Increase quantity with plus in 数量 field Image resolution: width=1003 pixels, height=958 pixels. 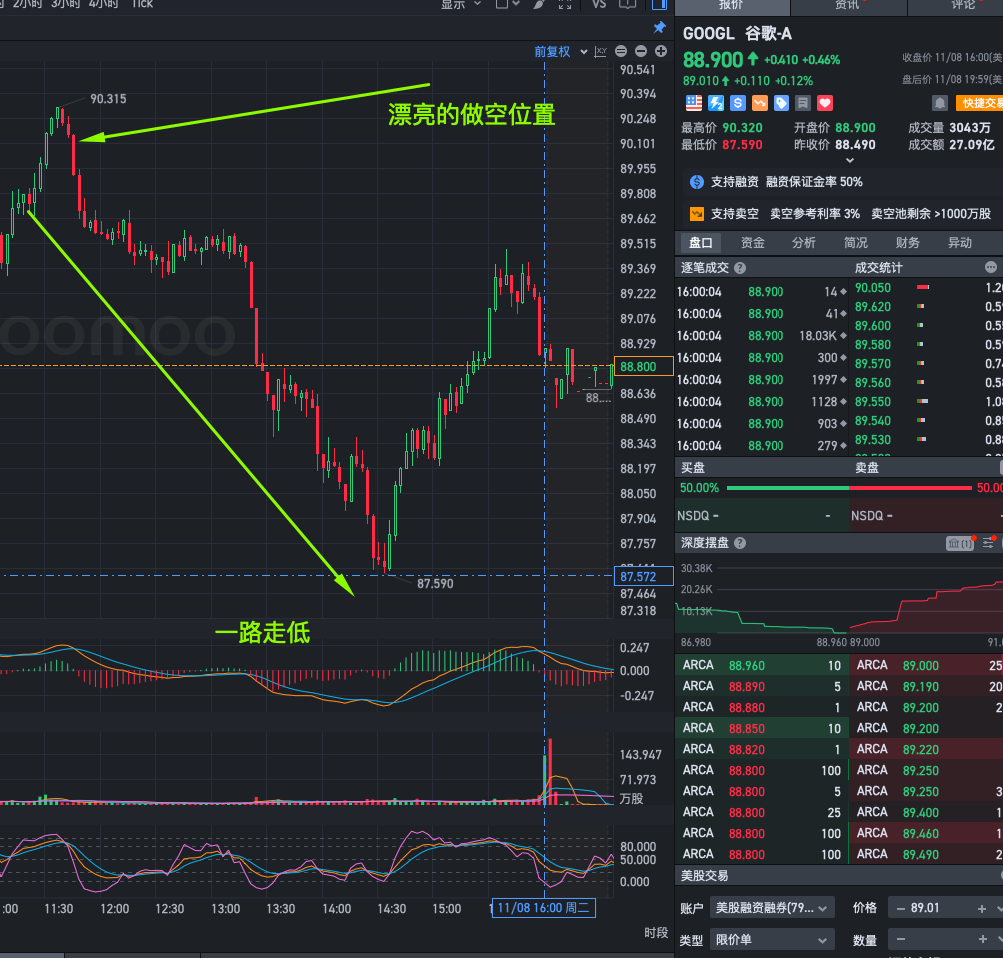983,939
